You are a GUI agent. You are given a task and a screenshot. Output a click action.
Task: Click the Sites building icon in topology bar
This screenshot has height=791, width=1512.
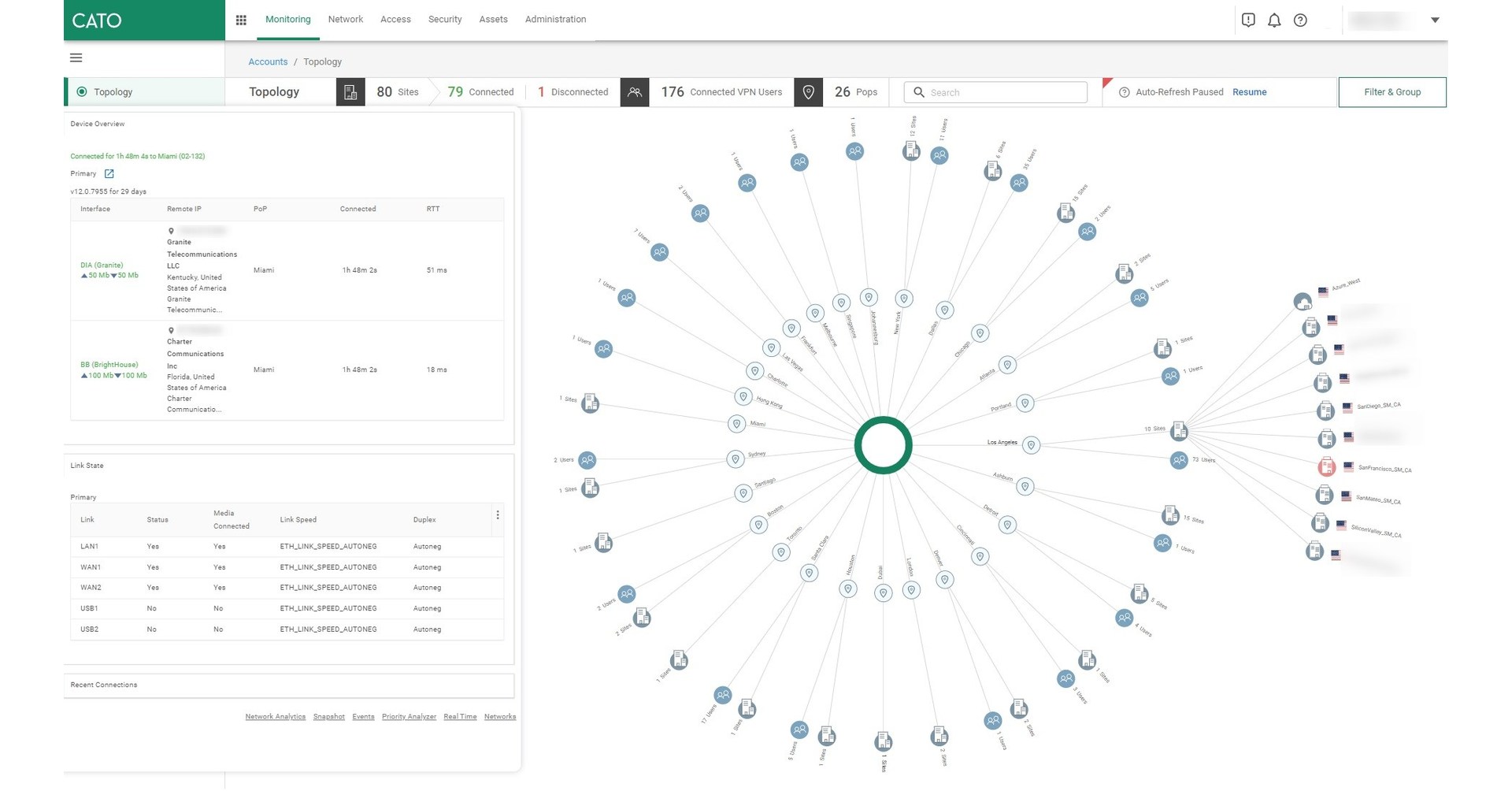coord(350,92)
